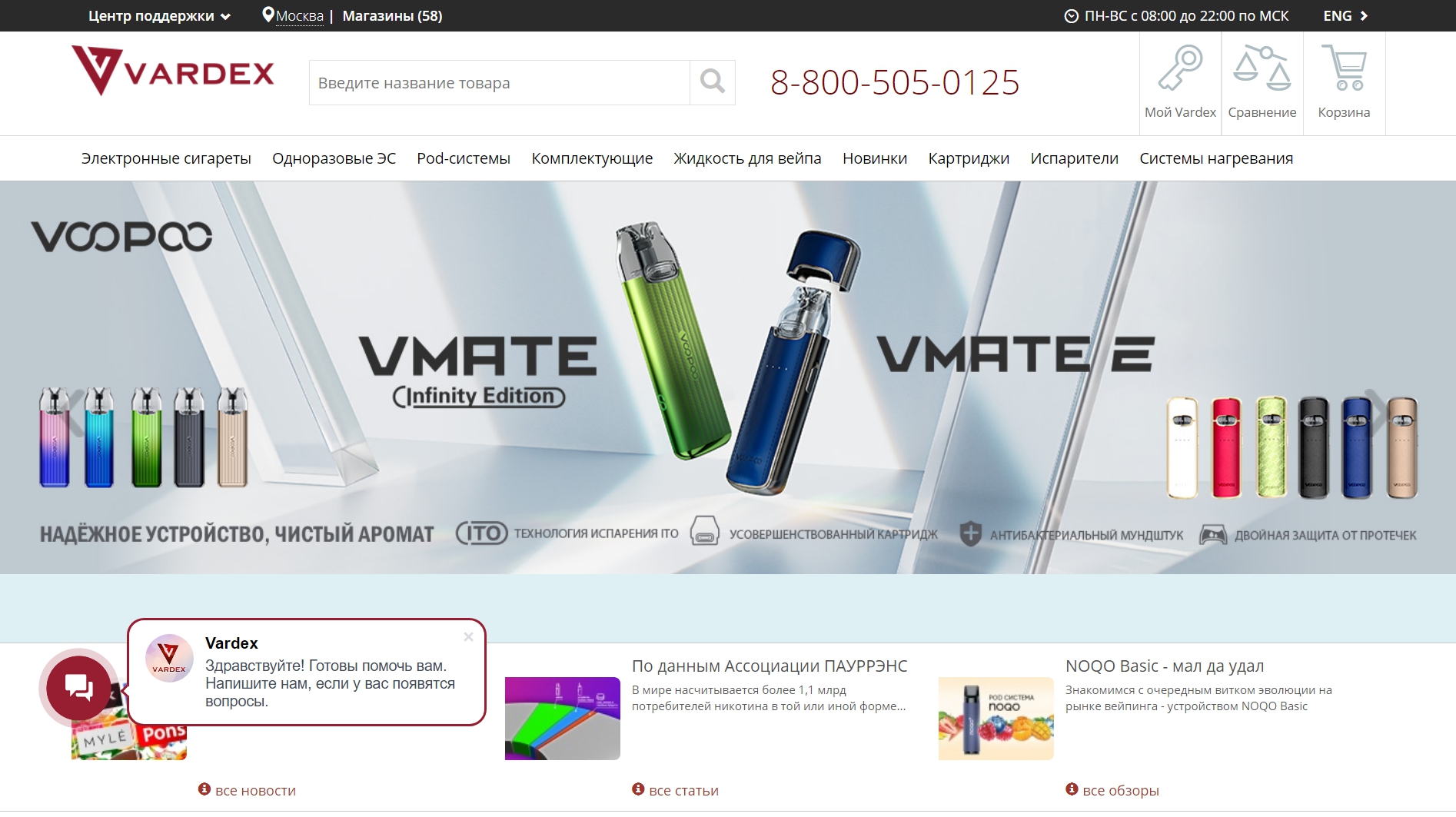The image size is (1456, 817).
Task: Click the Vardex logo
Action: click(x=173, y=71)
